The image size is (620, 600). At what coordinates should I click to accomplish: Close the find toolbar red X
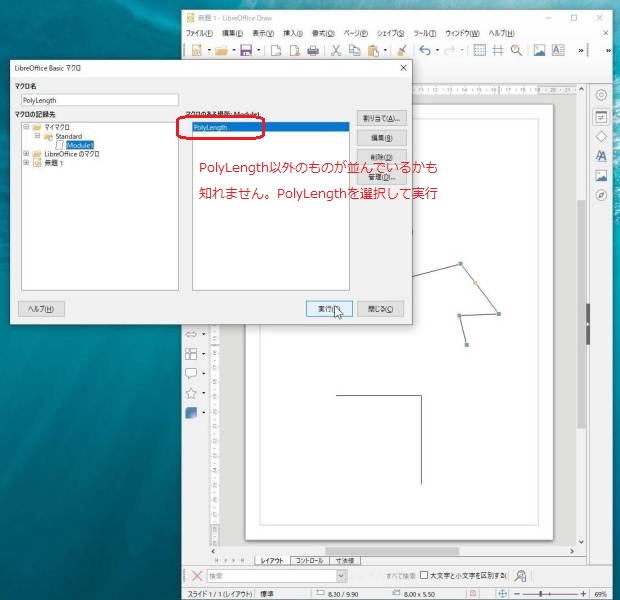tap(197, 575)
